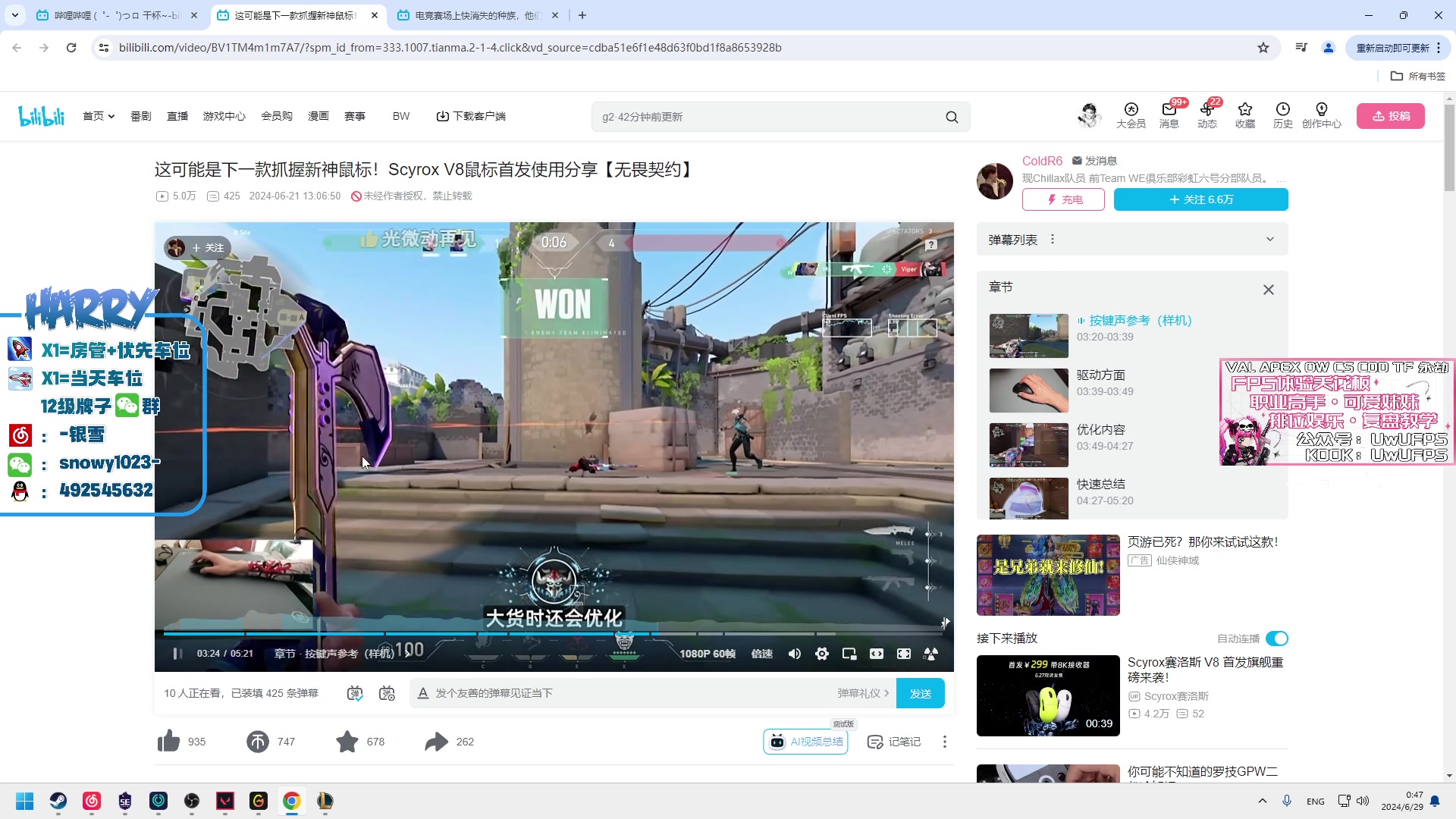Choose video quality 1080P 60帧
The height and width of the screenshot is (819, 1456).
(x=708, y=654)
